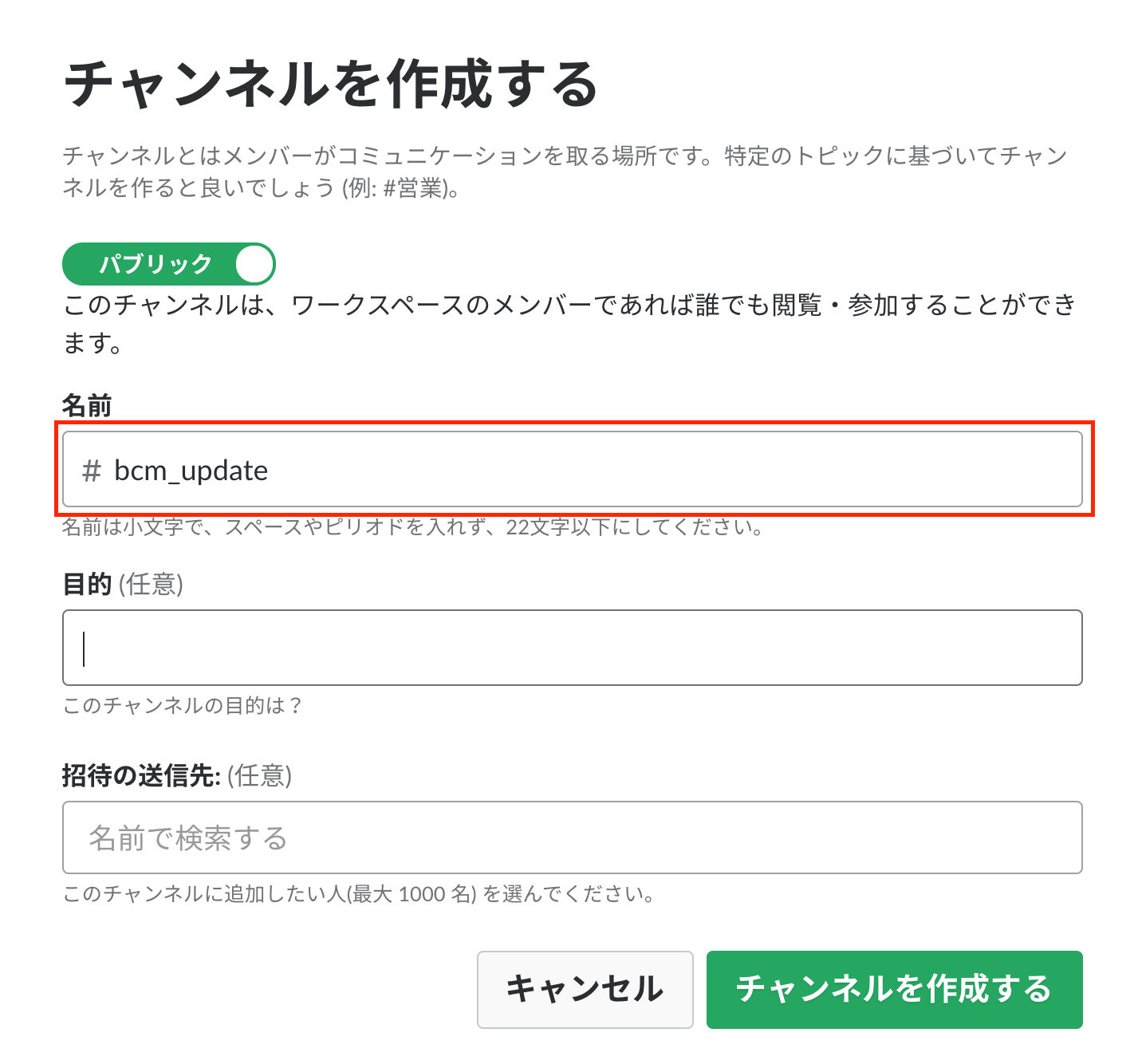The image size is (1142, 1064).
Task: Click the チャンネルを作成する heading at the top
Action: pos(330,85)
